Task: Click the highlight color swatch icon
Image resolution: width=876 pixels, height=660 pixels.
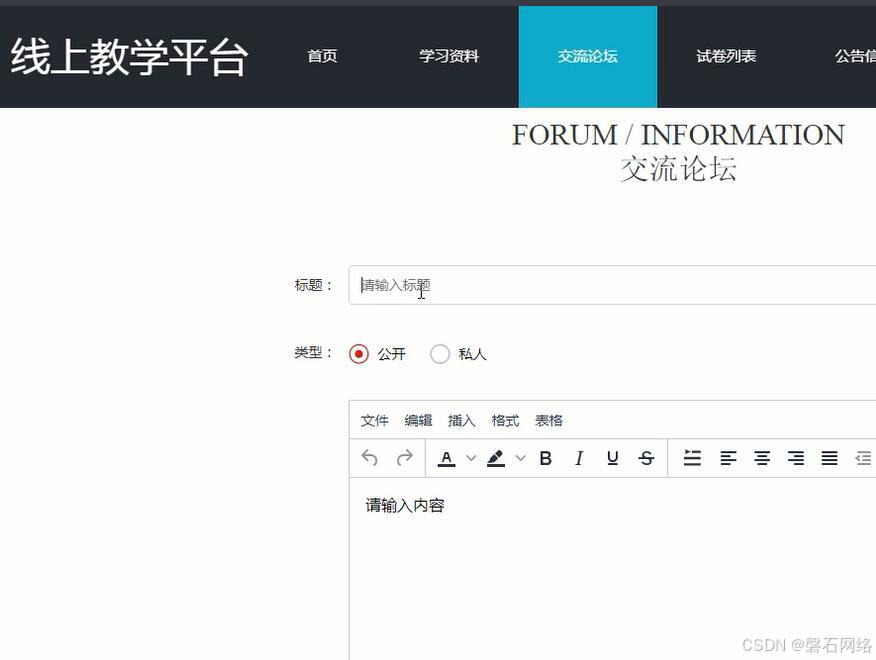Action: pyautogui.click(x=495, y=458)
